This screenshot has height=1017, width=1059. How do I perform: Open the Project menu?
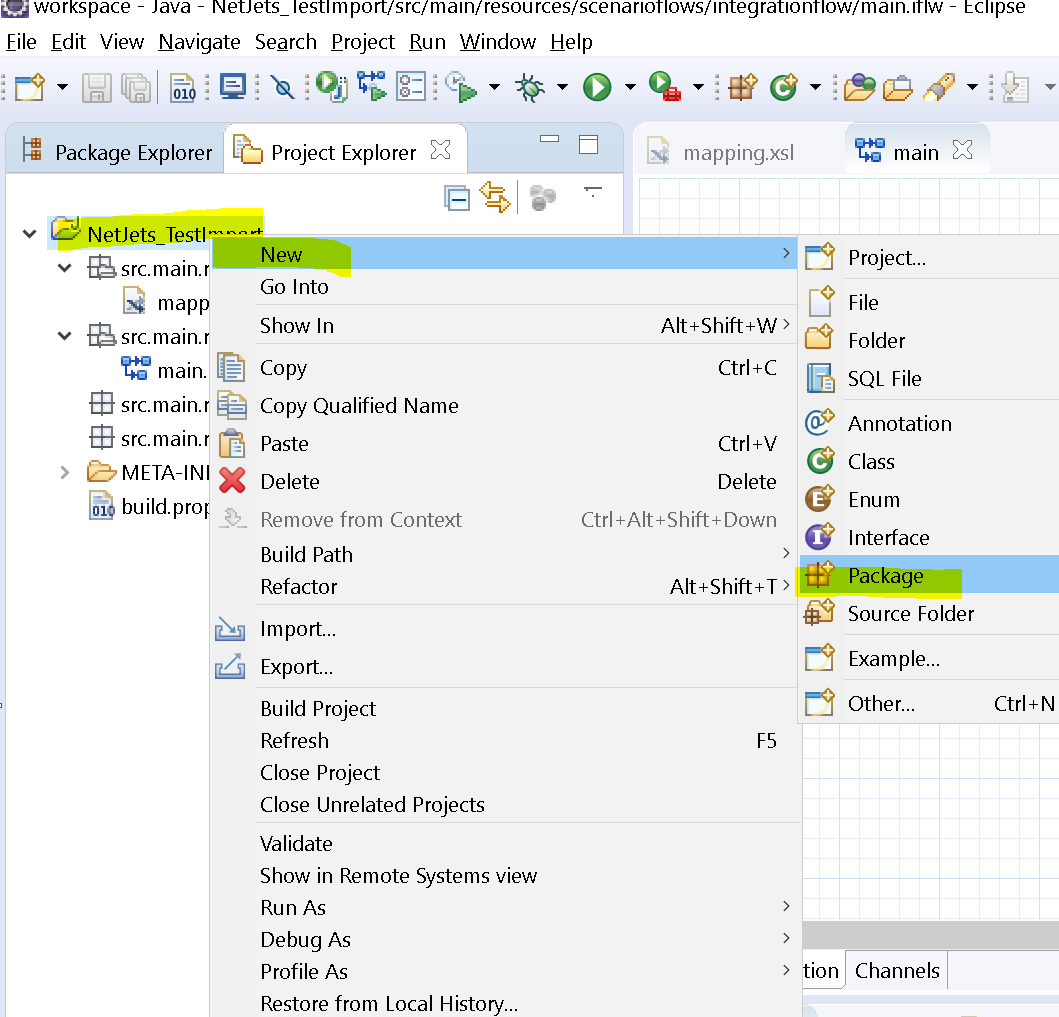tap(363, 42)
